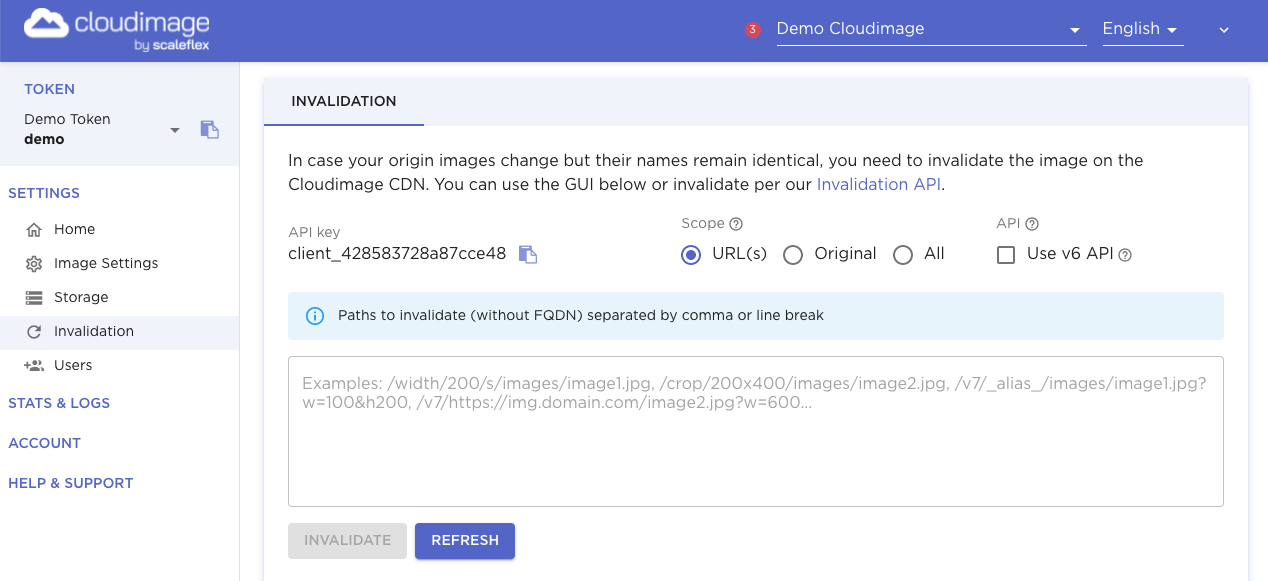1268x581 pixels.
Task: Click the info icon in the blue notice
Action: 314,316
